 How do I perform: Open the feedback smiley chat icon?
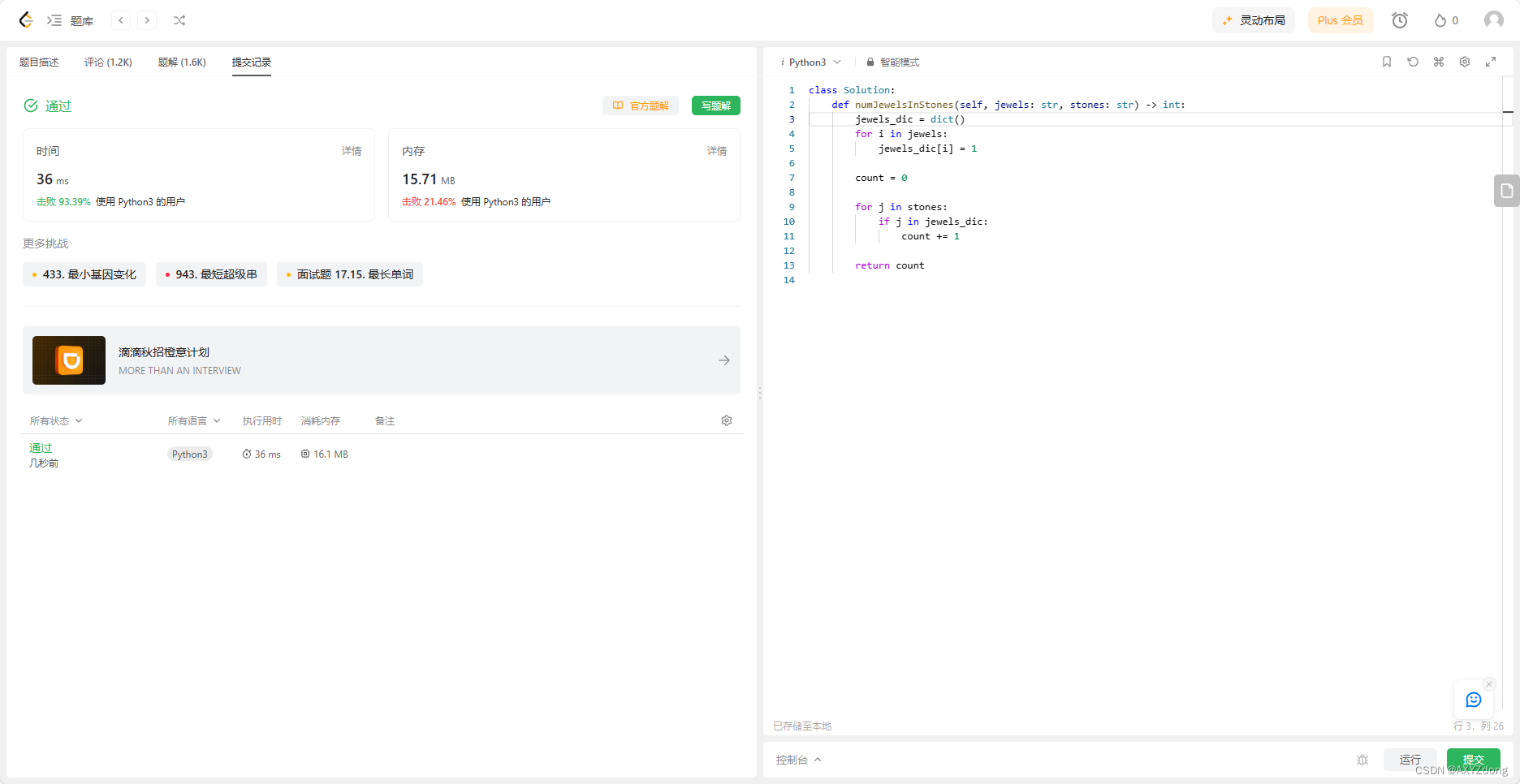click(x=1474, y=700)
